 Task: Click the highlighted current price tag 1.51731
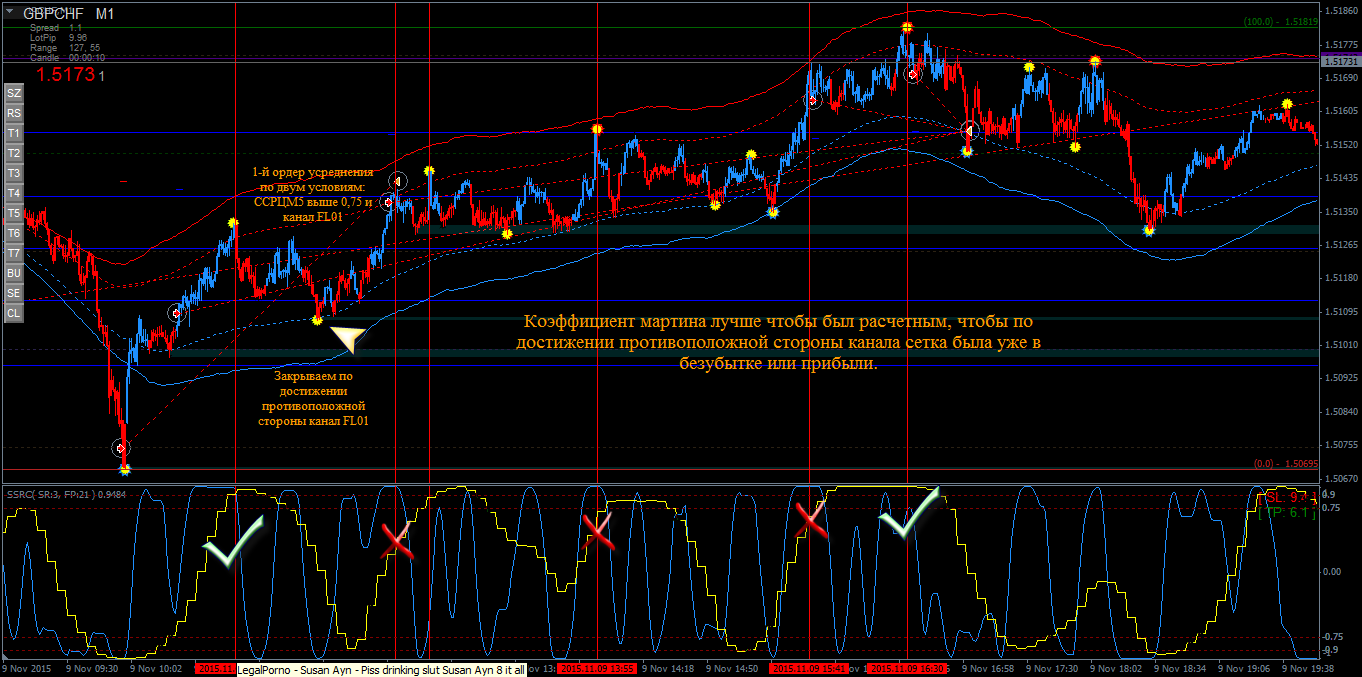(x=1340, y=61)
